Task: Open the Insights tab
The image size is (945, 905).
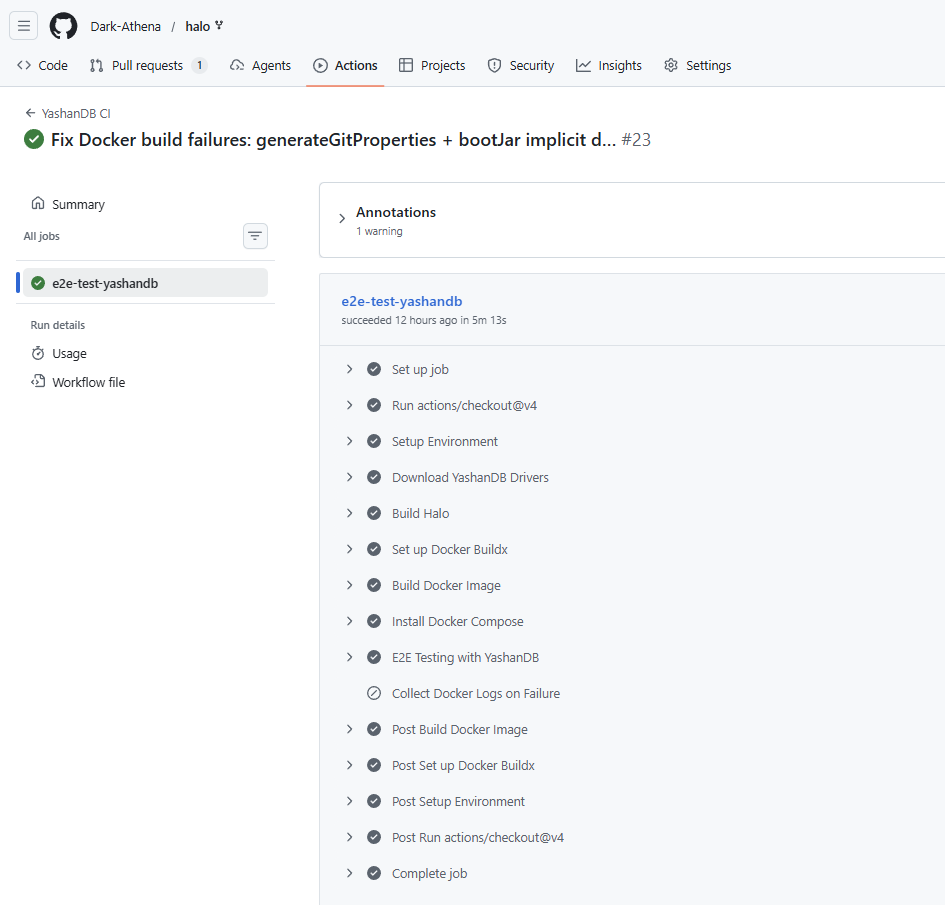Action: coord(609,66)
